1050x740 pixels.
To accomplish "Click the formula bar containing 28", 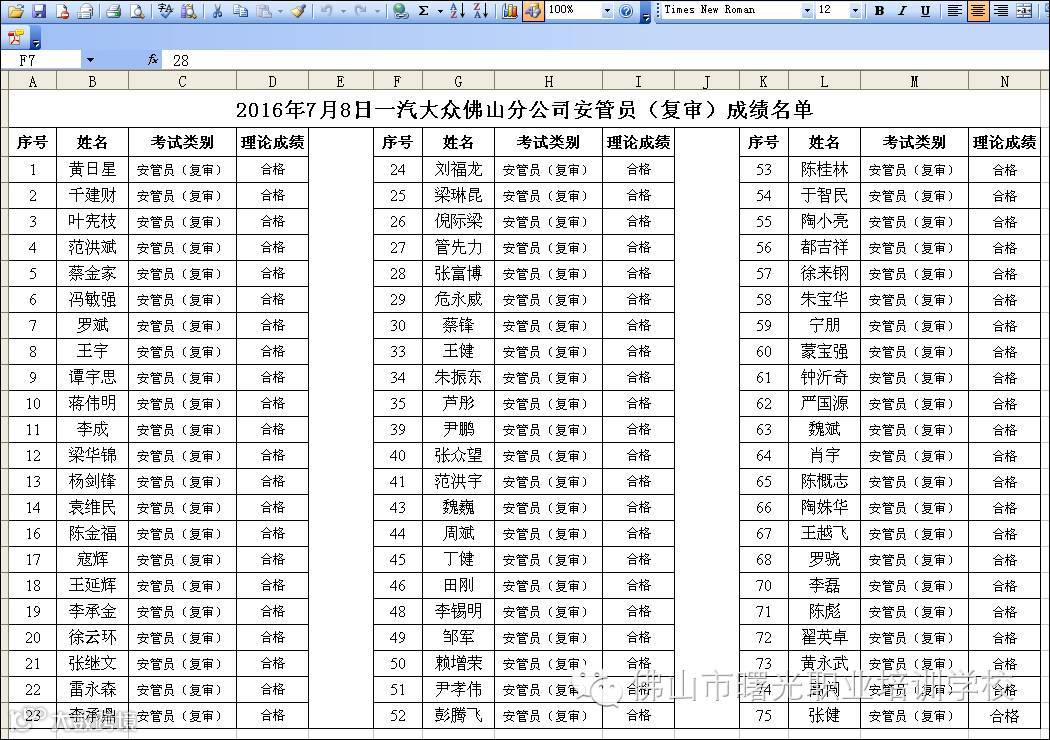I will tap(603, 60).
